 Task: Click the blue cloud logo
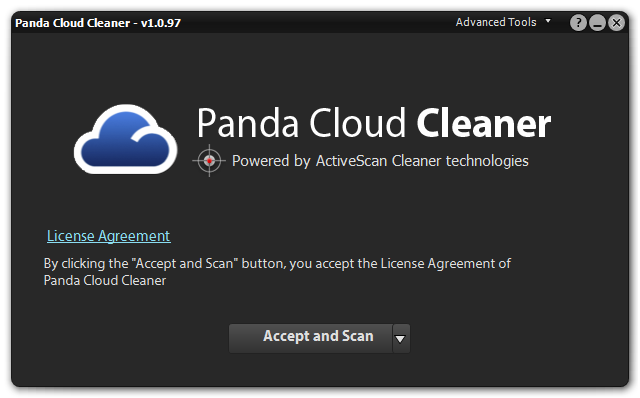click(126, 139)
